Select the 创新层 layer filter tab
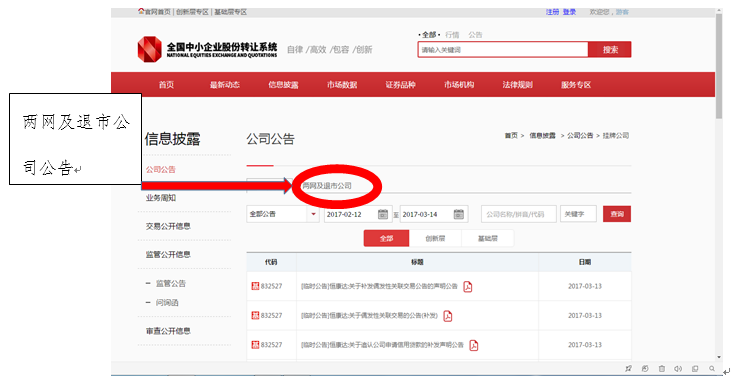Screen dimensions: 746x382 pos(435,238)
